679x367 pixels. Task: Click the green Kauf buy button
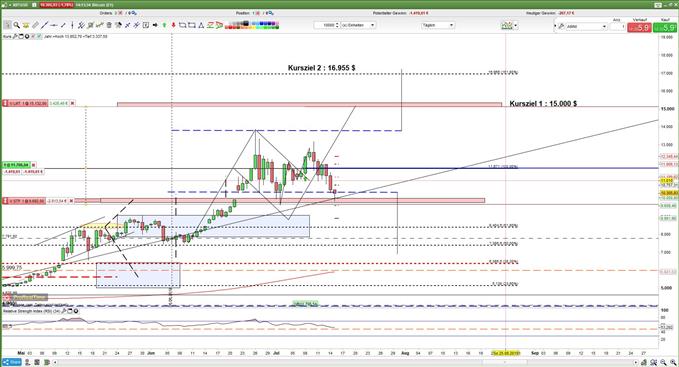(x=665, y=27)
